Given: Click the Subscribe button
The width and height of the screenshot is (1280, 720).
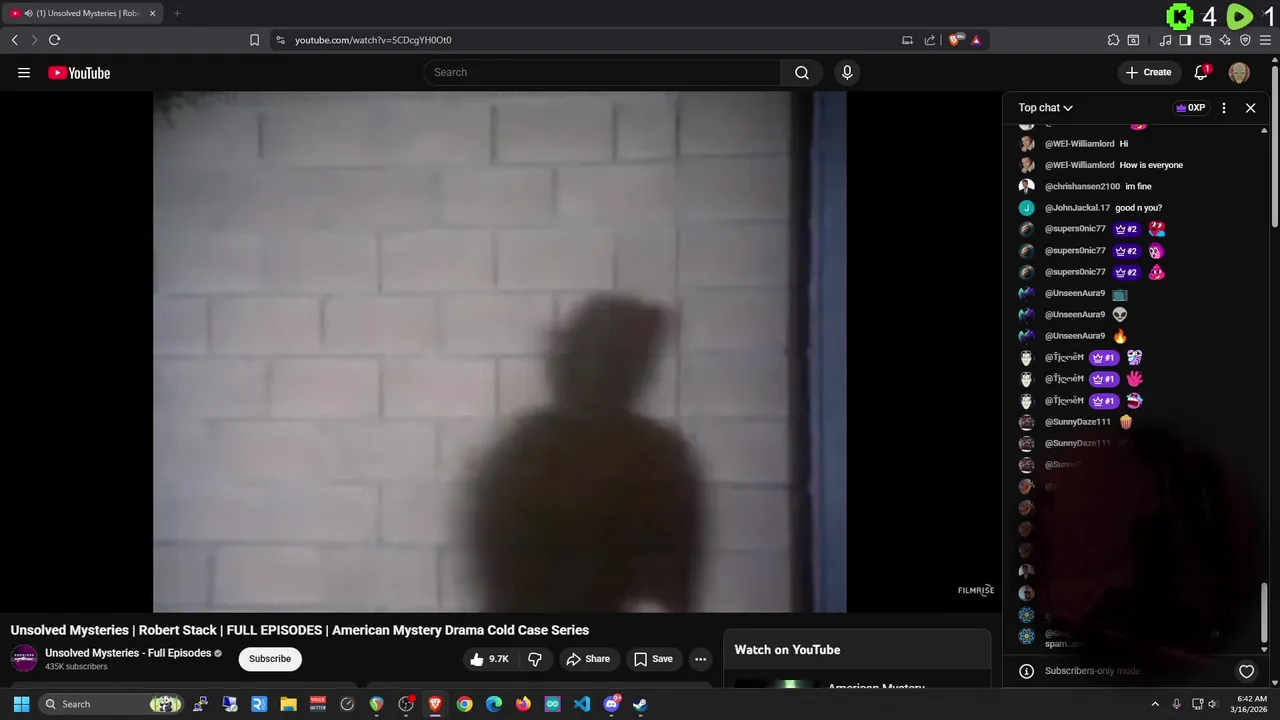Looking at the screenshot, I should 270,659.
